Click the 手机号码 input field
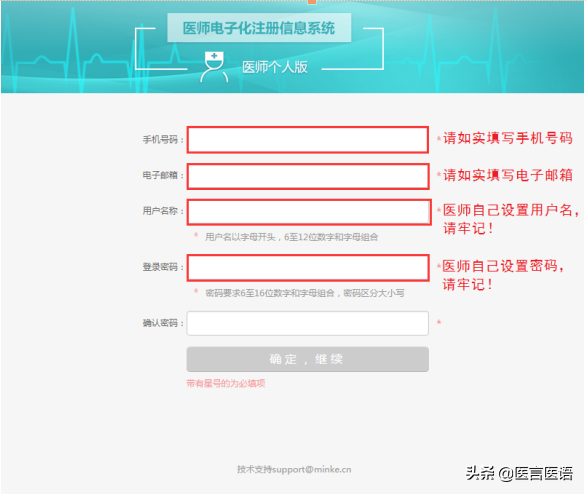Screen dimensions: 586x494 (x=308, y=140)
